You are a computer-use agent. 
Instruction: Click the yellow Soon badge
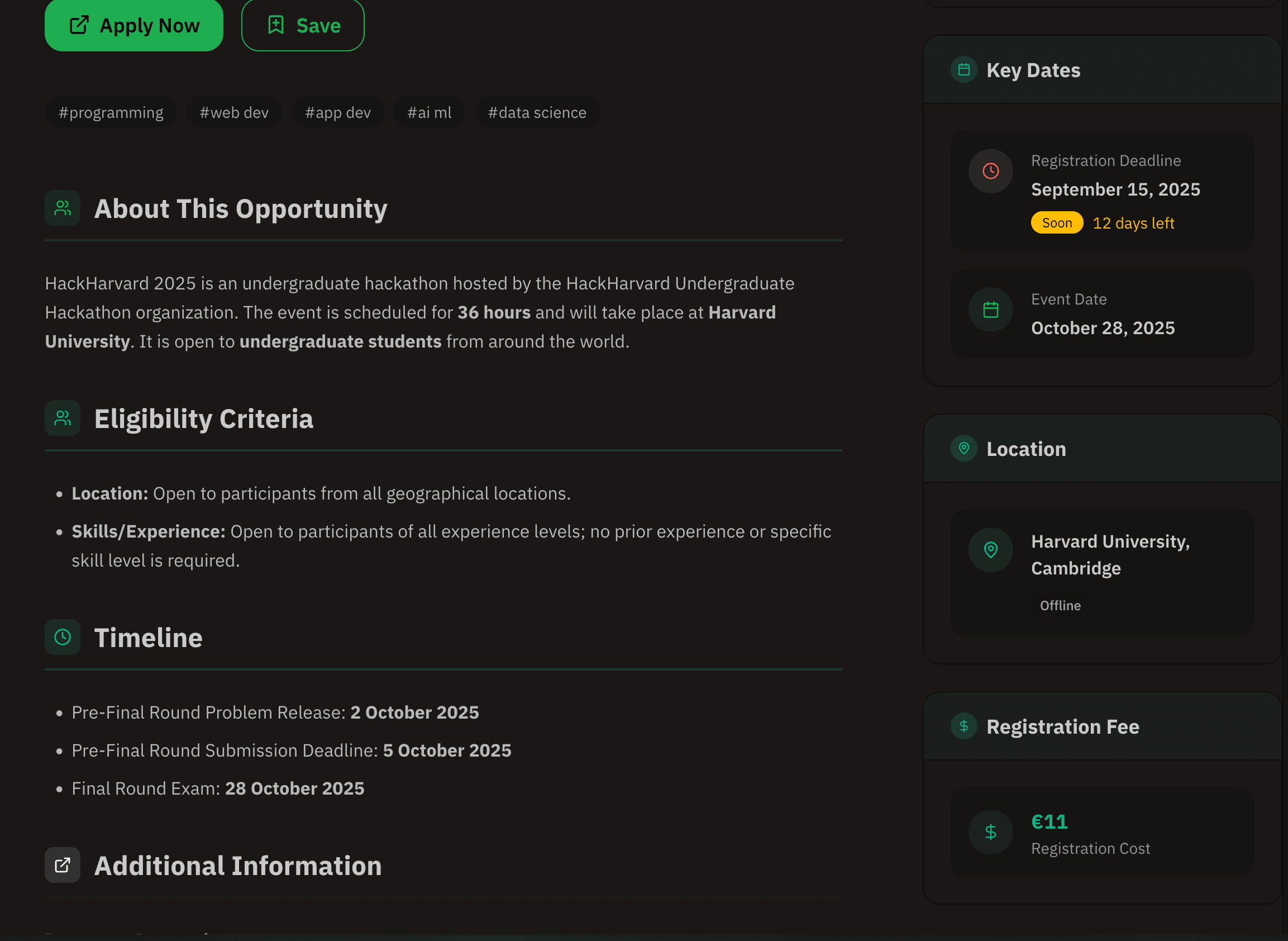[1057, 223]
